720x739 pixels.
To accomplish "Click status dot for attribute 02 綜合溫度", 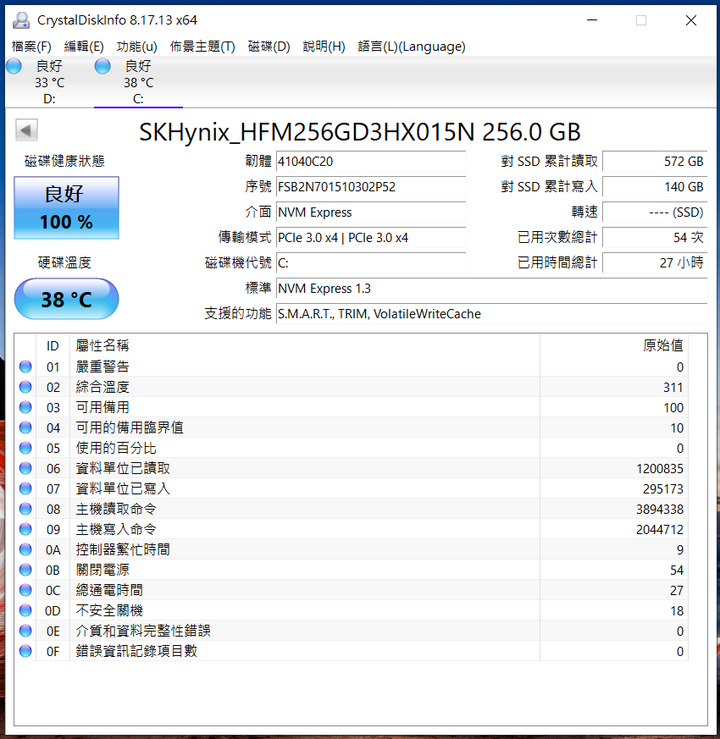I will tap(25, 387).
